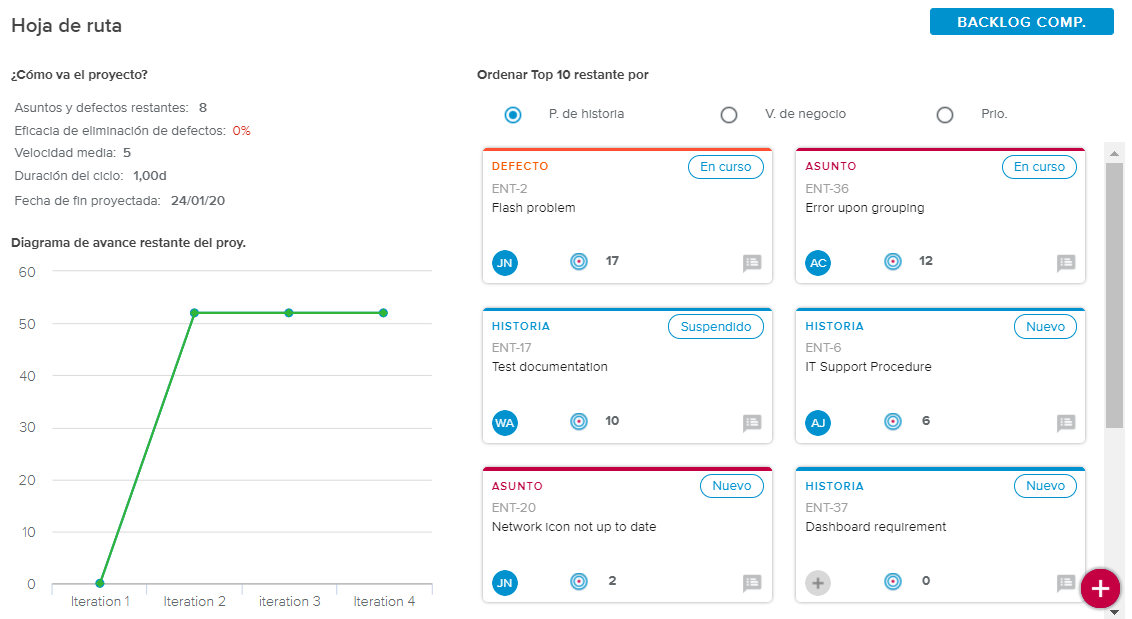
Task: Select the Prio. radio button
Action: pos(945,115)
